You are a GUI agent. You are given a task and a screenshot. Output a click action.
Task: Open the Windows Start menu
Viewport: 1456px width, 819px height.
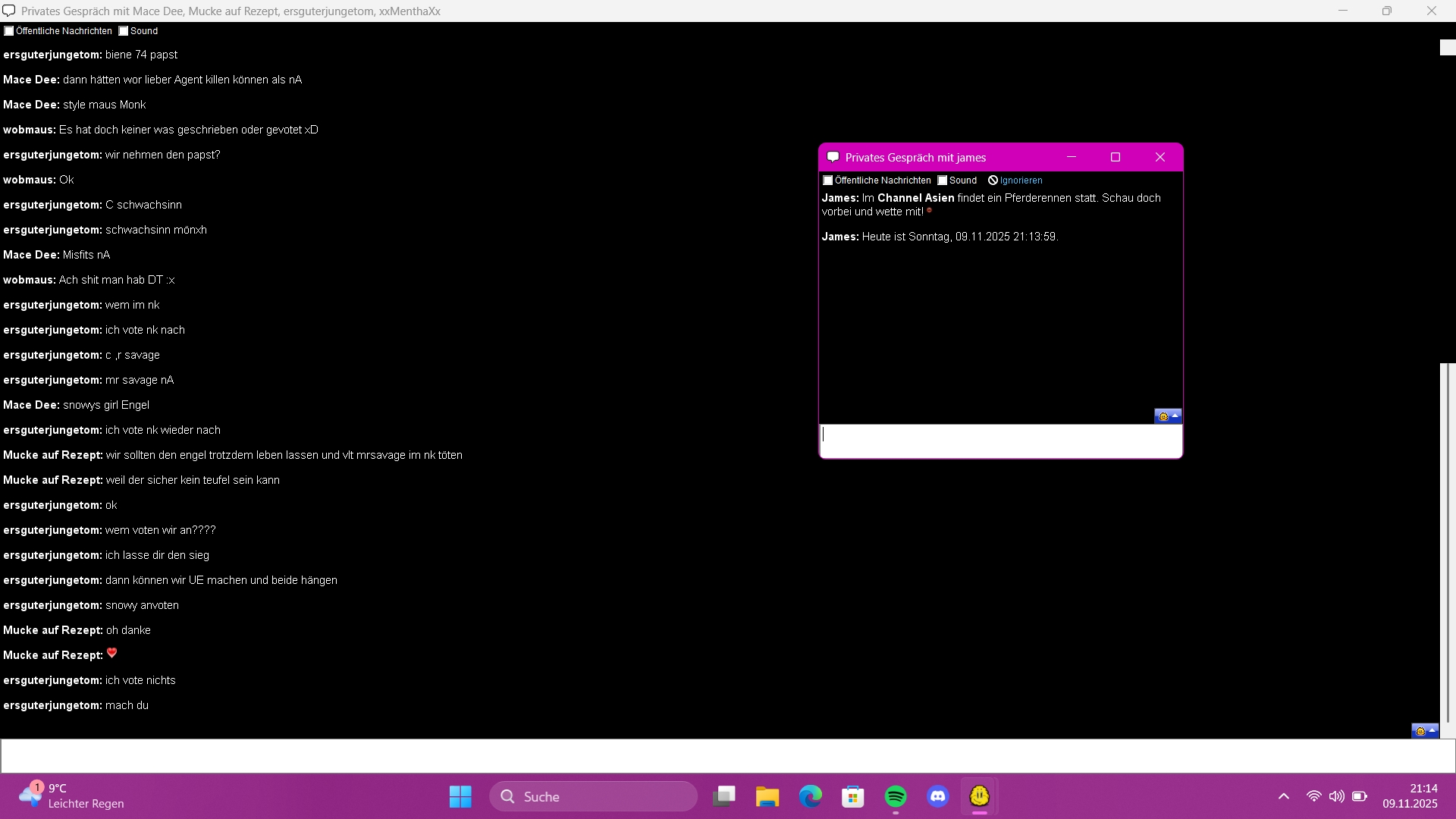click(x=460, y=797)
